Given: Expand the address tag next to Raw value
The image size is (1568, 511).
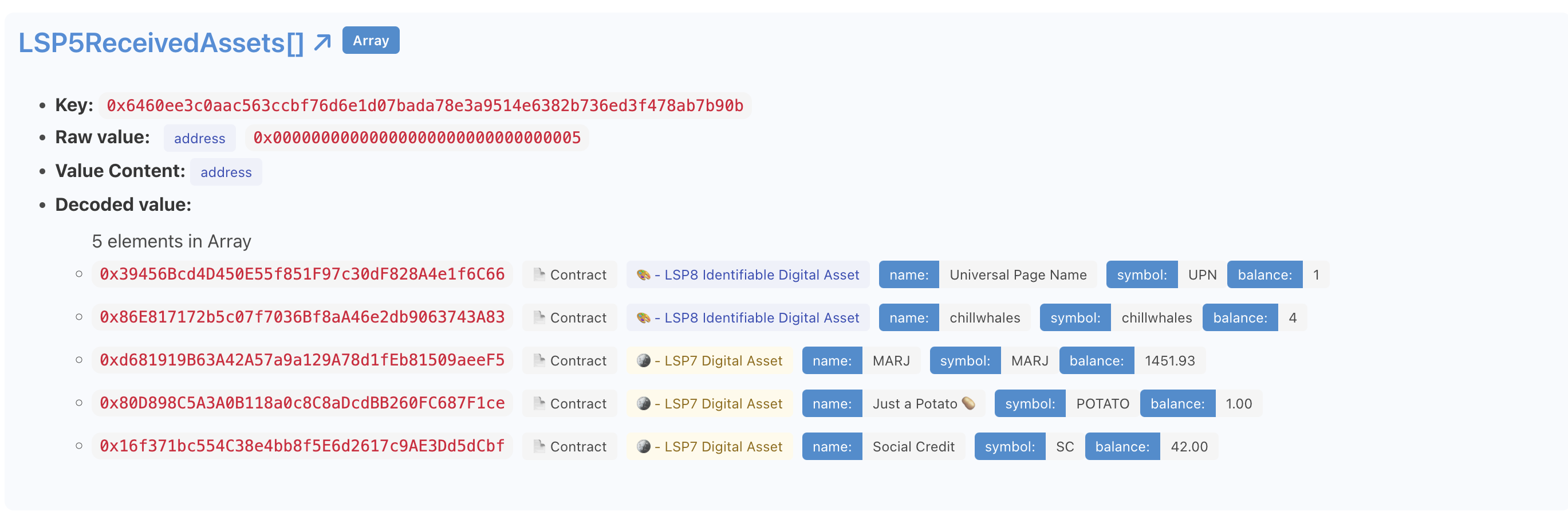Looking at the screenshot, I should click(199, 137).
